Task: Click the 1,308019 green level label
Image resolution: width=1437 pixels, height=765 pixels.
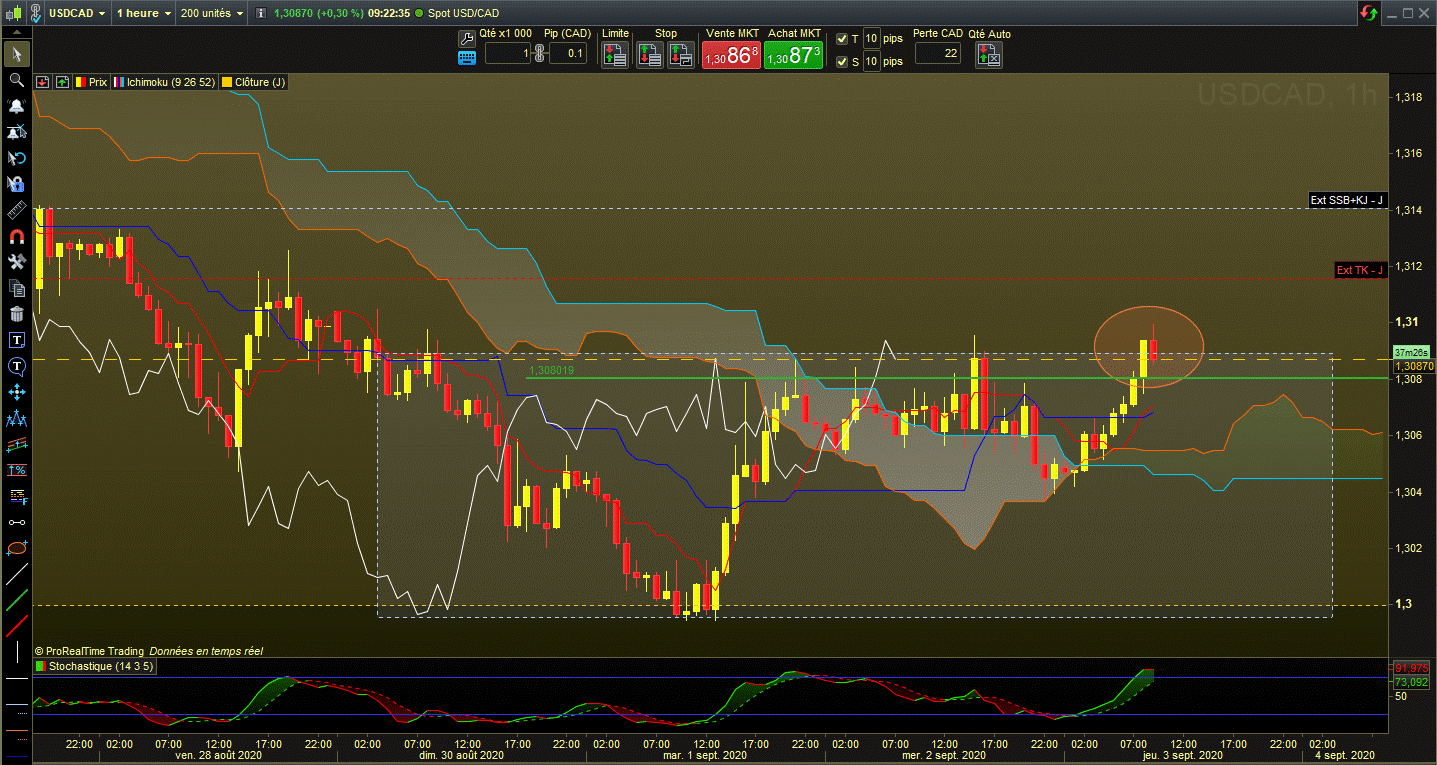Action: tap(550, 370)
